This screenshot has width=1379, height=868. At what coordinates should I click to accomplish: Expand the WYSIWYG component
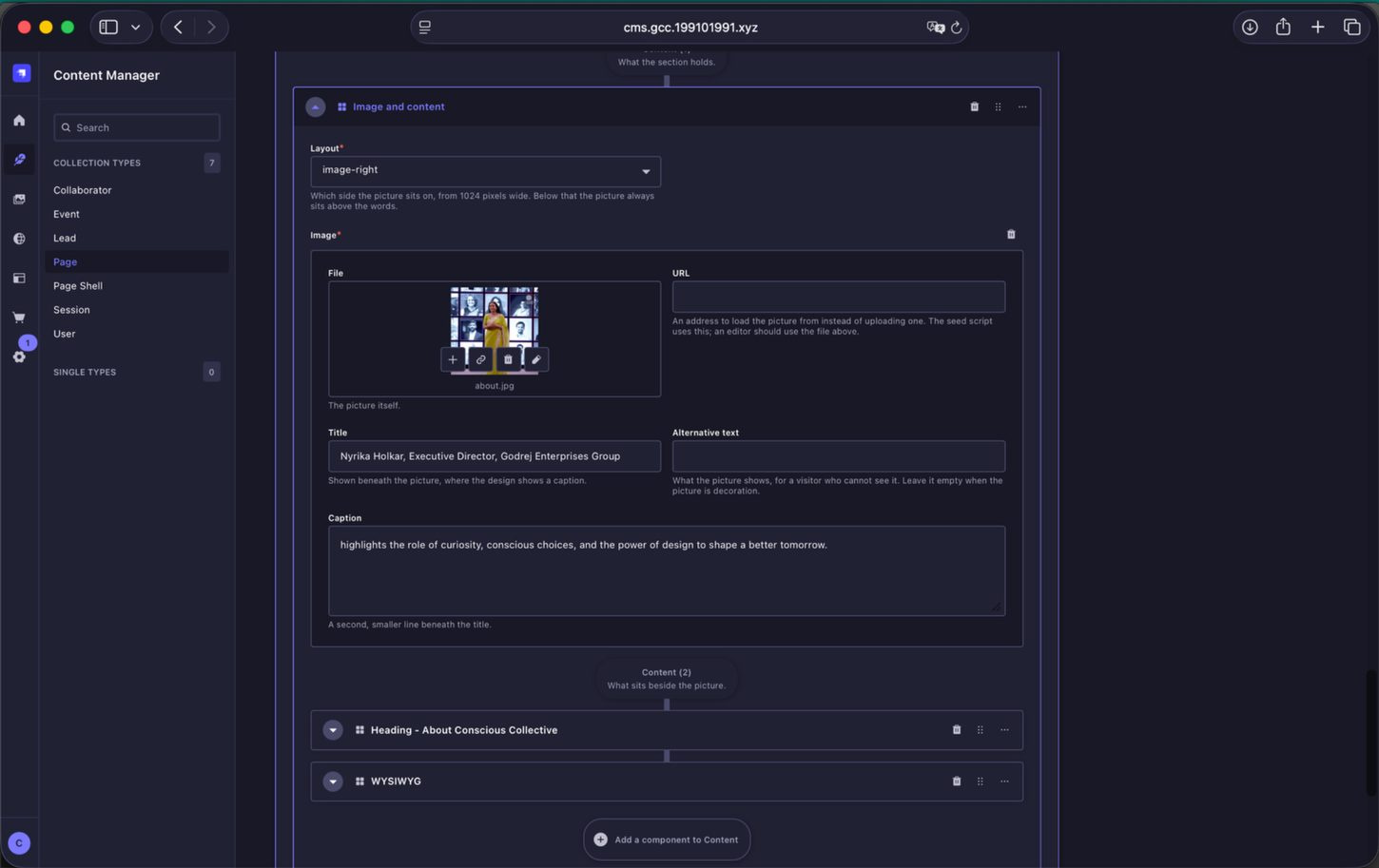(333, 781)
